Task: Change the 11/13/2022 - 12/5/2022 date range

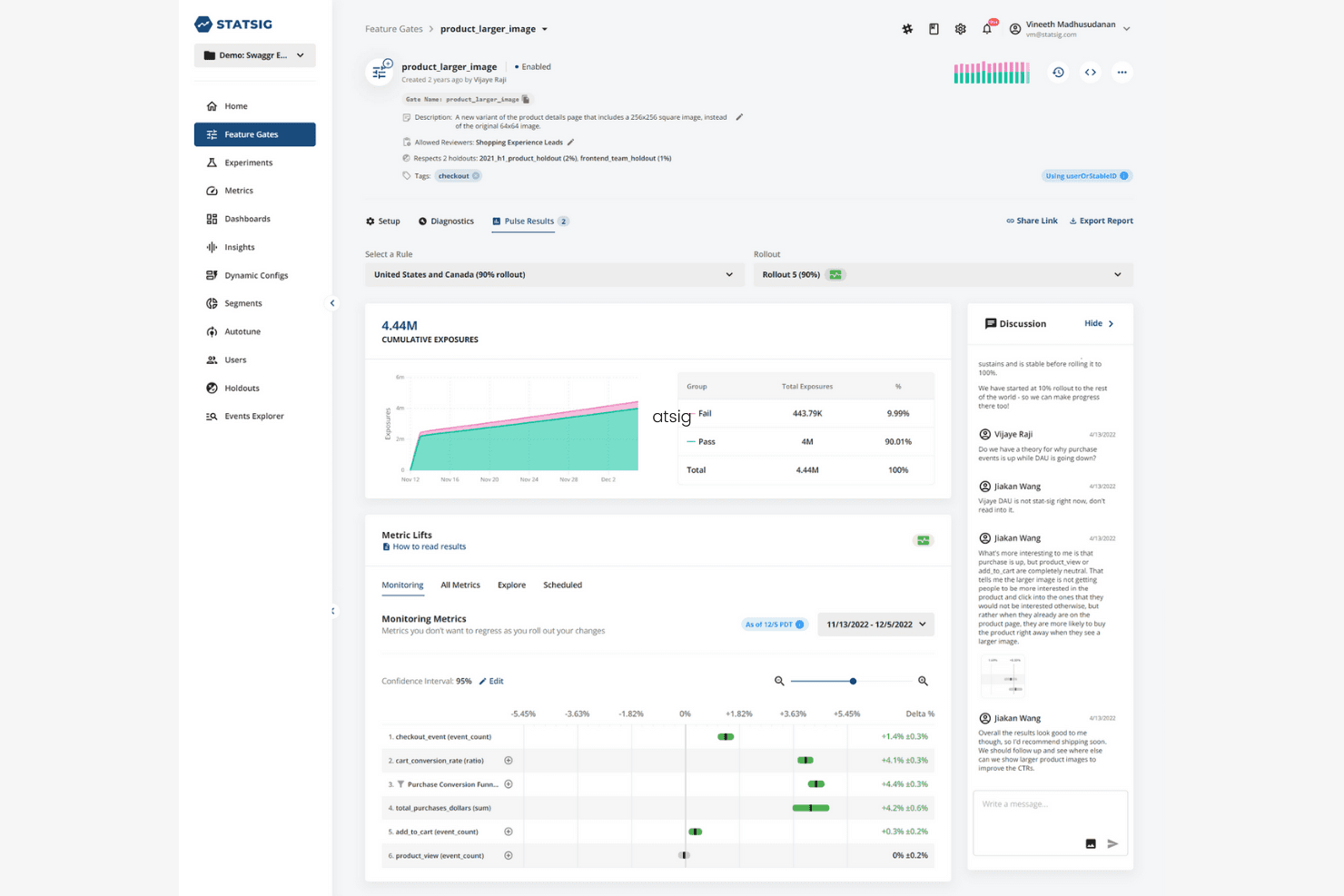Action: (876, 625)
